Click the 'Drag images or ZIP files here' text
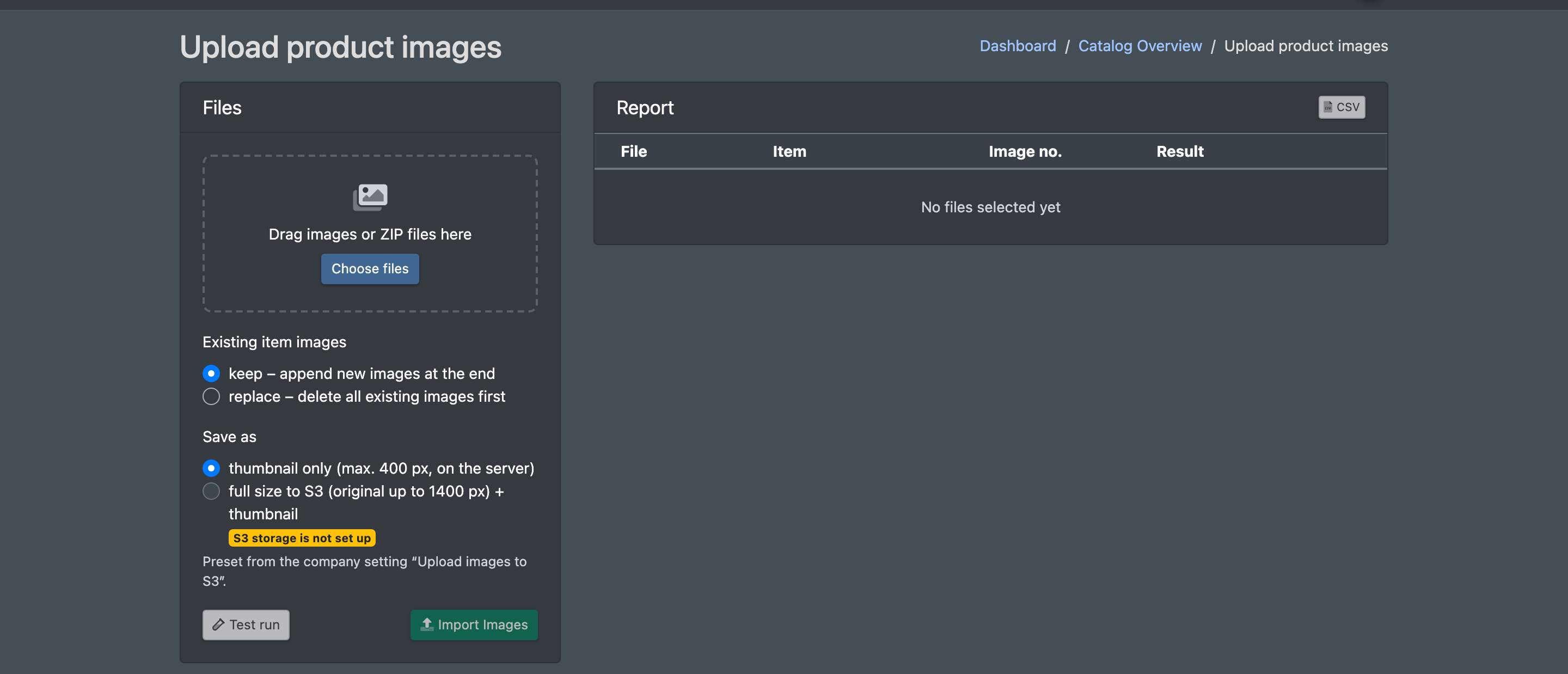Viewport: 1568px width, 674px height. (x=370, y=235)
